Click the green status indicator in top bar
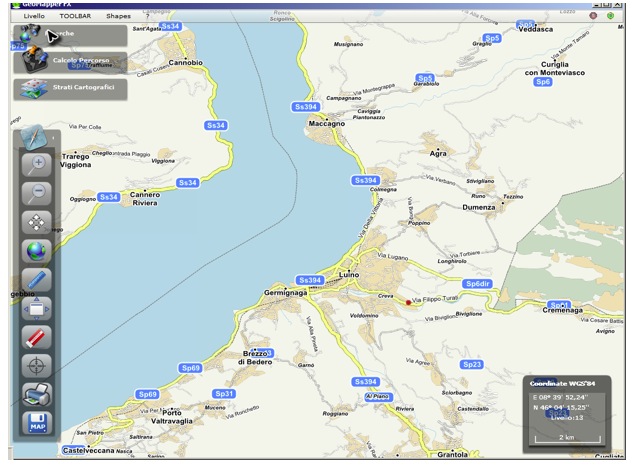Image resolution: width=637 pixels, height=468 pixels. [x=610, y=16]
